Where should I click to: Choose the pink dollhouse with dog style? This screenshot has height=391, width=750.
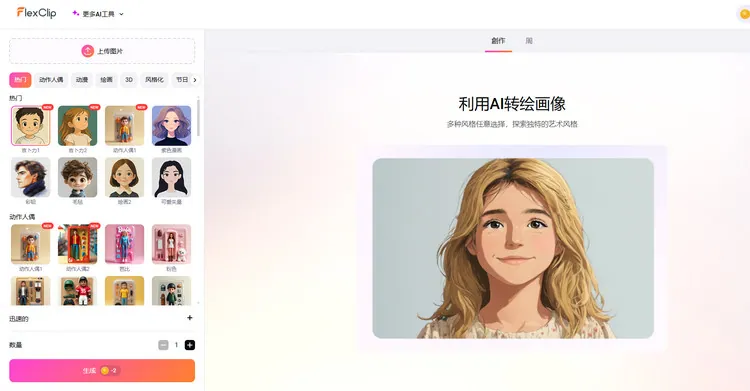point(171,245)
